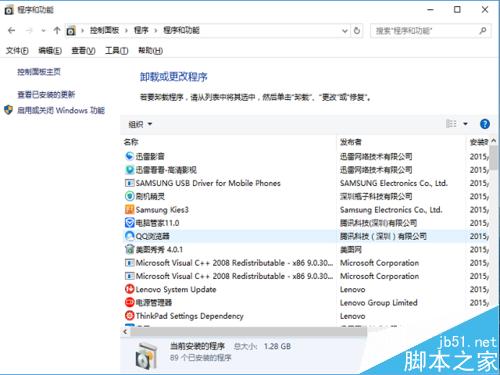Go up one folder level
The image size is (500, 375).
click(x=56, y=31)
